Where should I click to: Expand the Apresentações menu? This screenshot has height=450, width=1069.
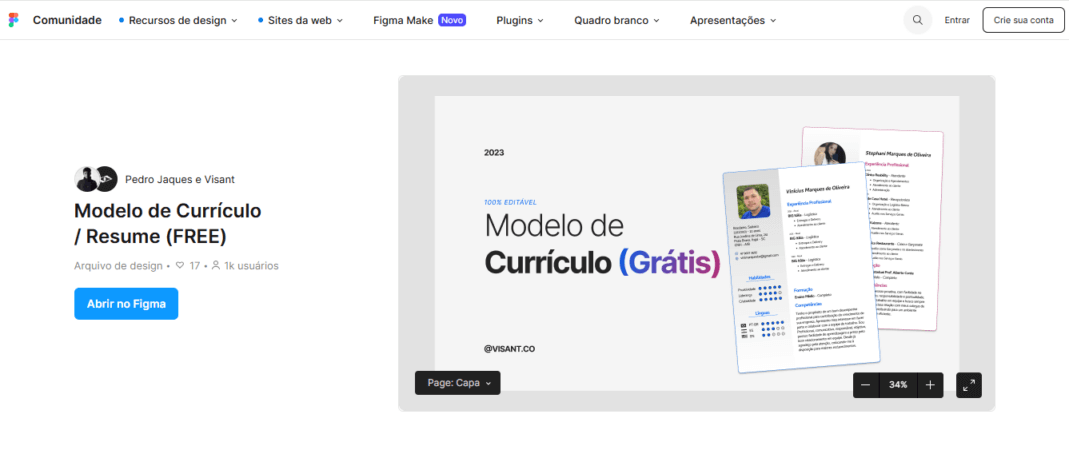733,20
